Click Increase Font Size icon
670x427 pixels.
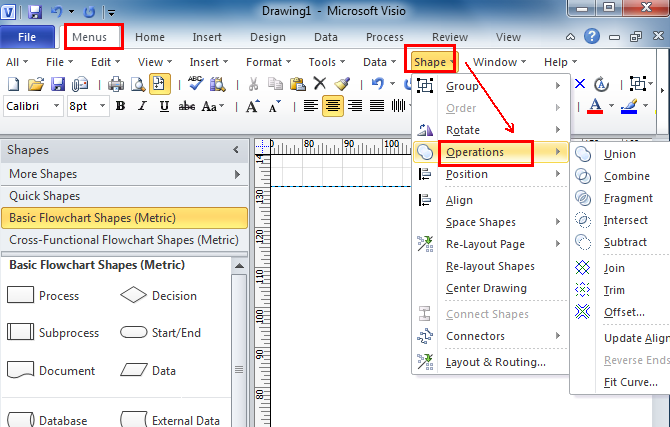[x=253, y=106]
